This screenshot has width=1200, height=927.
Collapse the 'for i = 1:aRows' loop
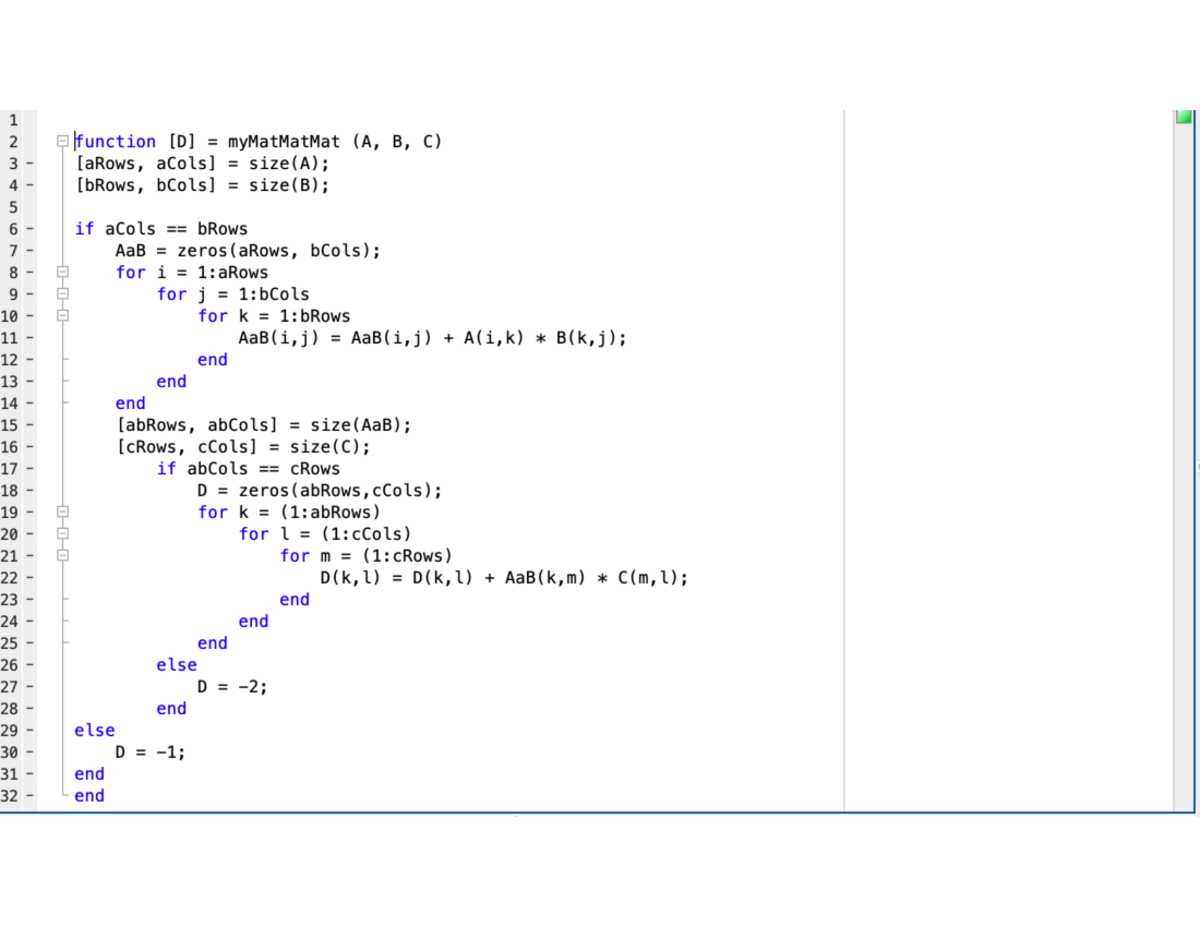click(x=63, y=273)
